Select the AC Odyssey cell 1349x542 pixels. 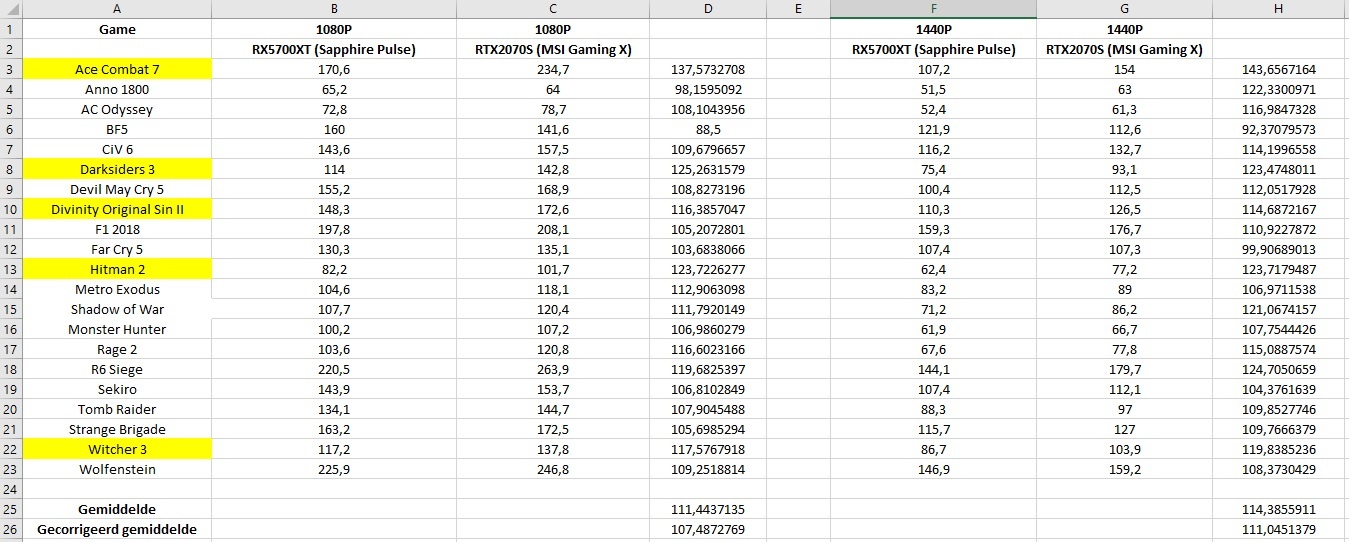coord(117,109)
